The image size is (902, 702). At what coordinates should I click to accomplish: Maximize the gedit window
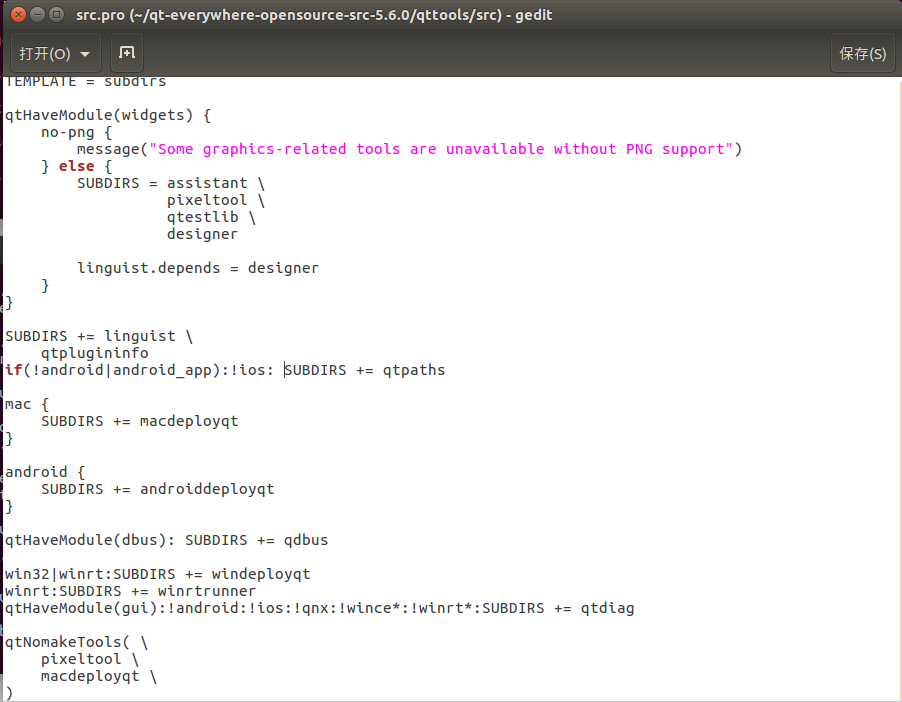56,14
